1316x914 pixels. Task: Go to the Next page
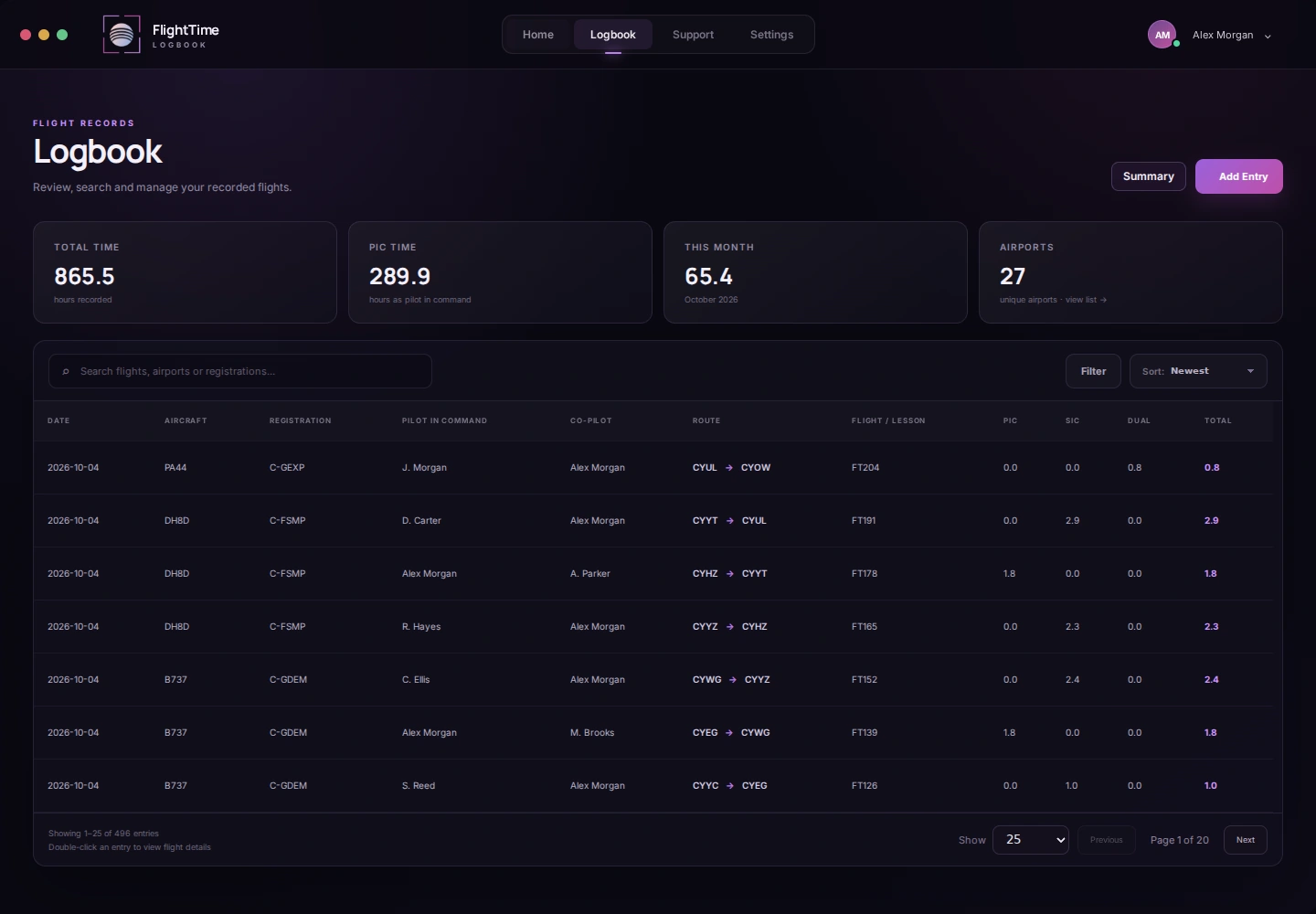tap(1246, 840)
